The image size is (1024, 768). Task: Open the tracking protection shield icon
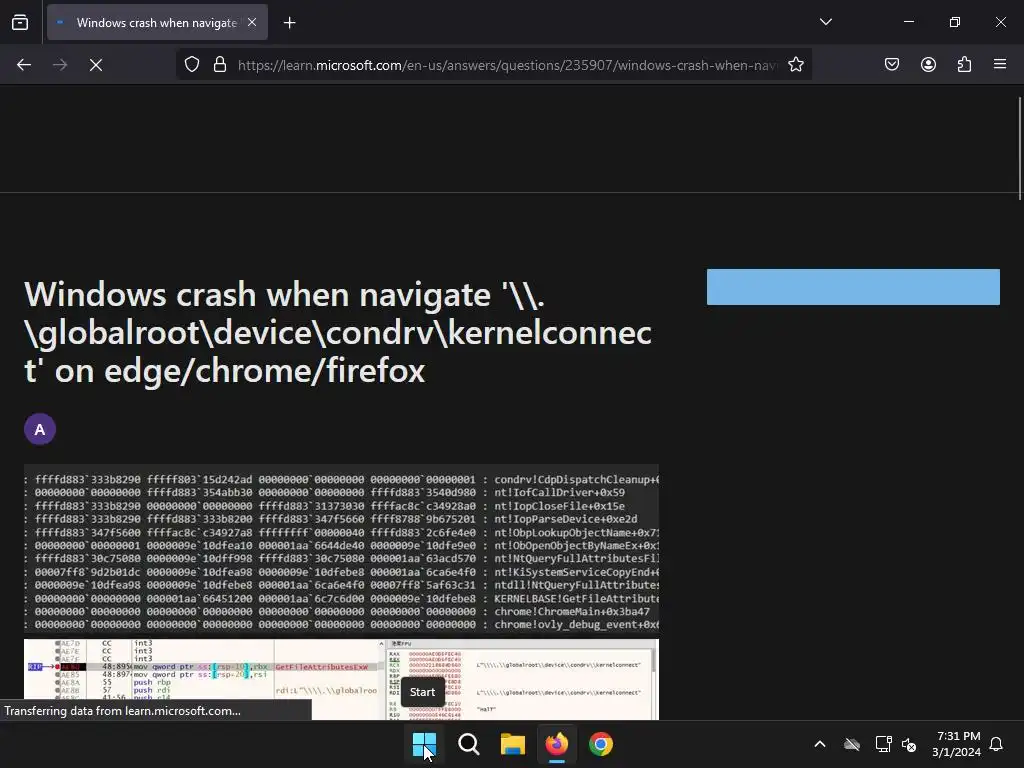tap(191, 65)
